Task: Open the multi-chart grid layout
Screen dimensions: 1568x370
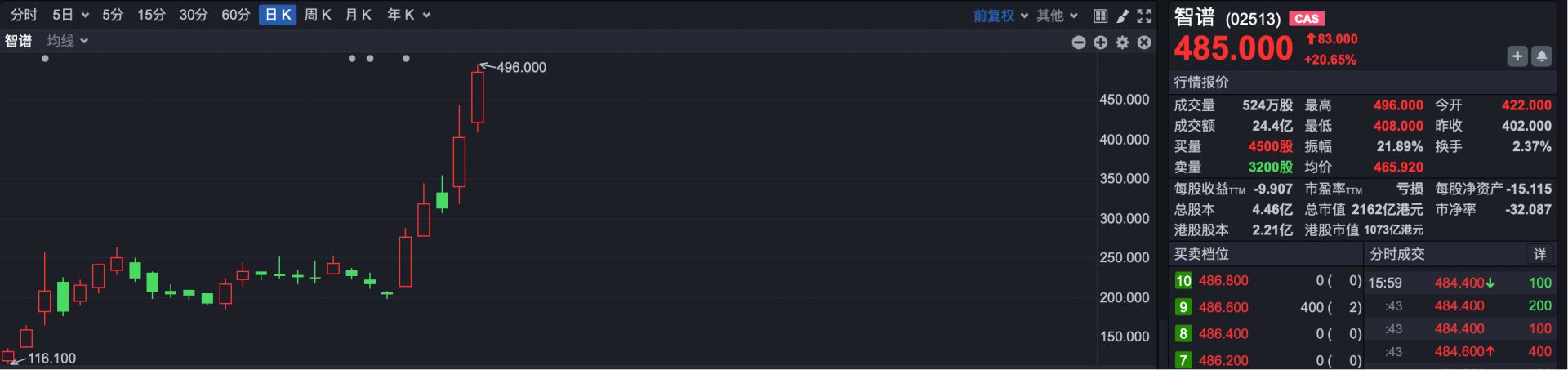Action: (1100, 16)
